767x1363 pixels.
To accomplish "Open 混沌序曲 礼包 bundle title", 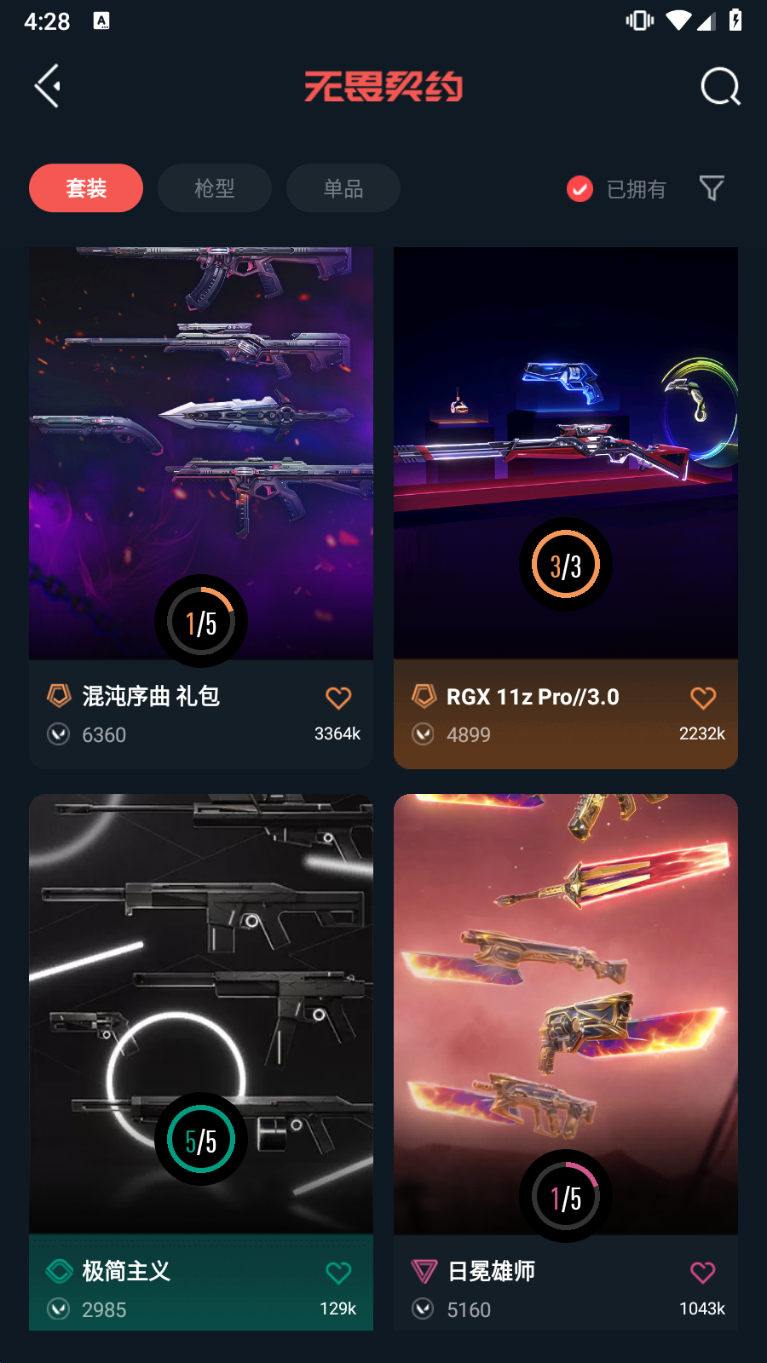I will pos(151,696).
